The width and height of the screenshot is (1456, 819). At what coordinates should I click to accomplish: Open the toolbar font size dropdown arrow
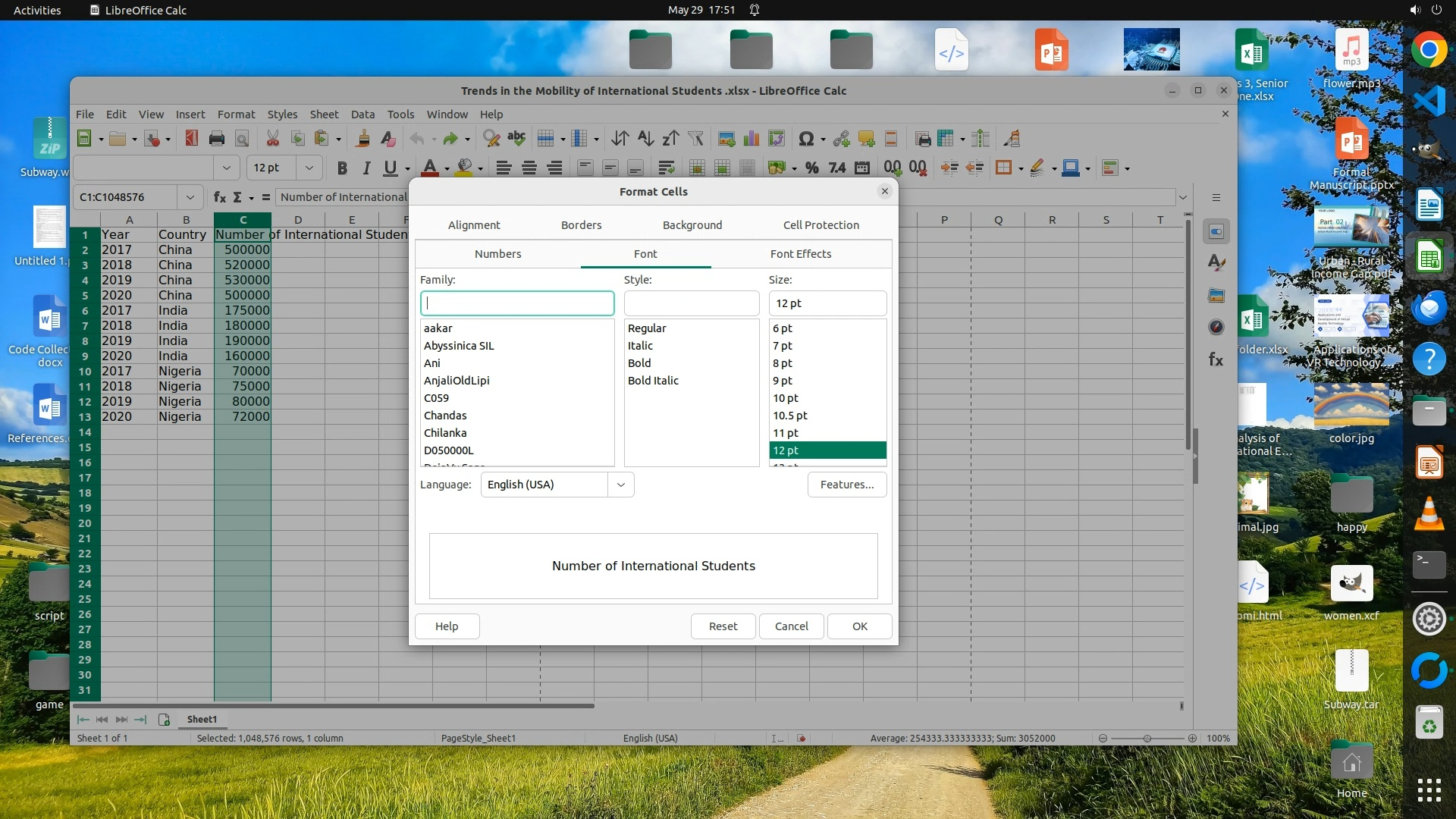point(309,168)
